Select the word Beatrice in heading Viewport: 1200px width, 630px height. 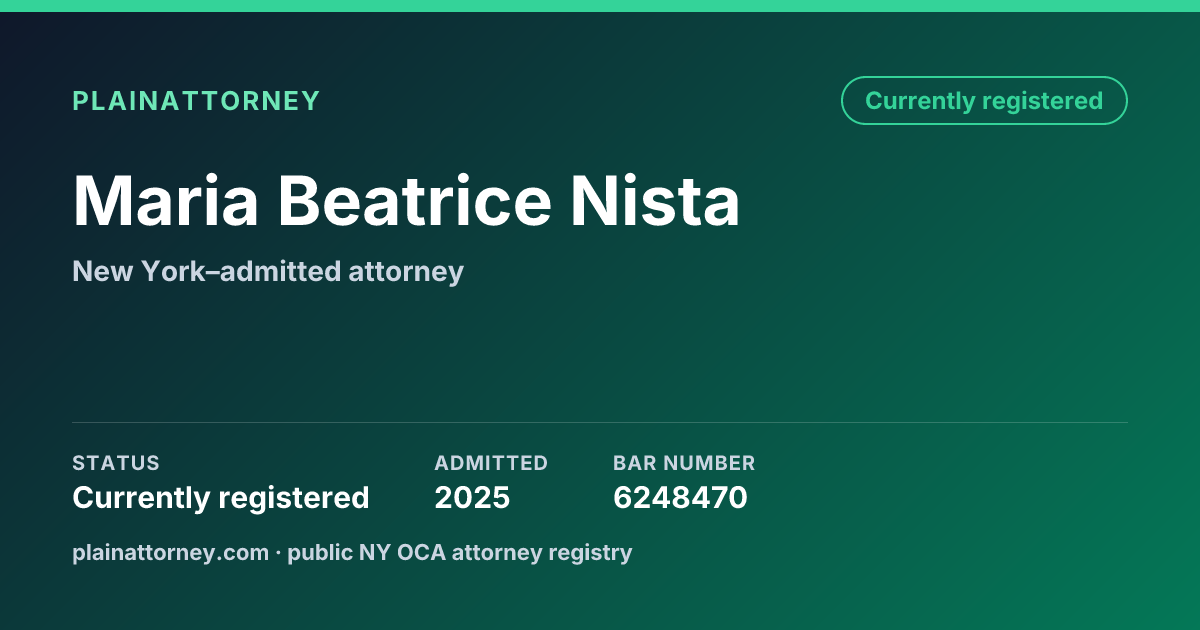click(x=414, y=201)
